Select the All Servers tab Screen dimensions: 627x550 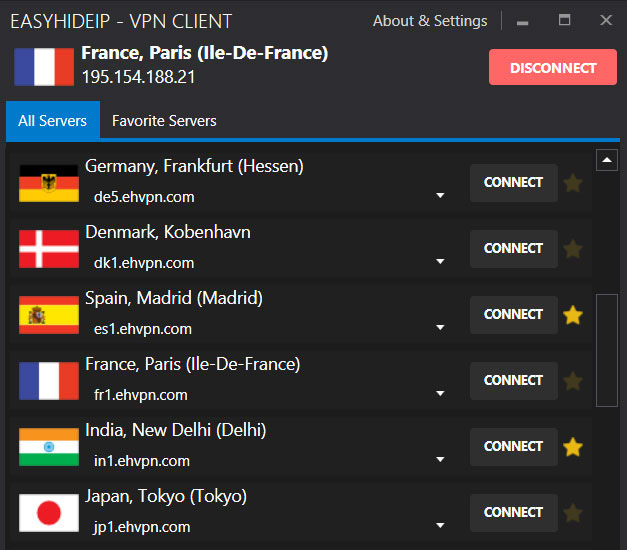tap(53, 121)
